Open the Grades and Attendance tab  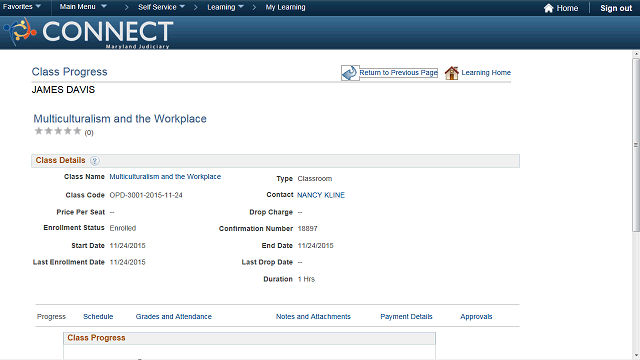coord(173,317)
